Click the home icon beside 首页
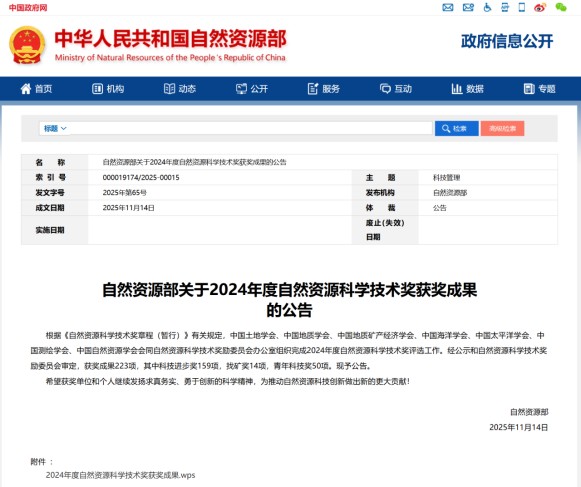This screenshot has height=487, width=581. point(26,89)
